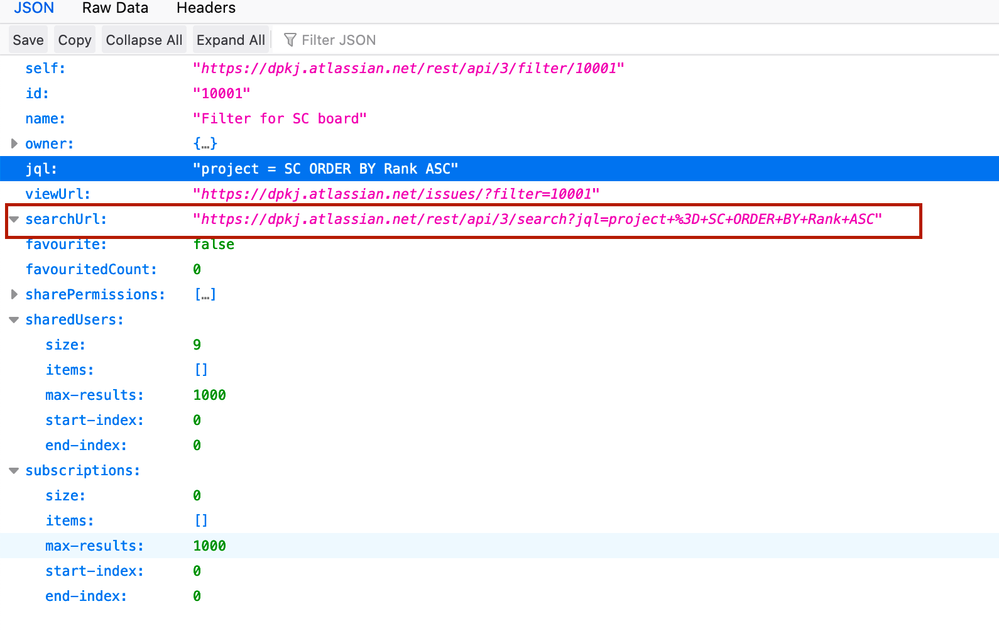Select the jql row key
999x630 pixels.
point(41,169)
